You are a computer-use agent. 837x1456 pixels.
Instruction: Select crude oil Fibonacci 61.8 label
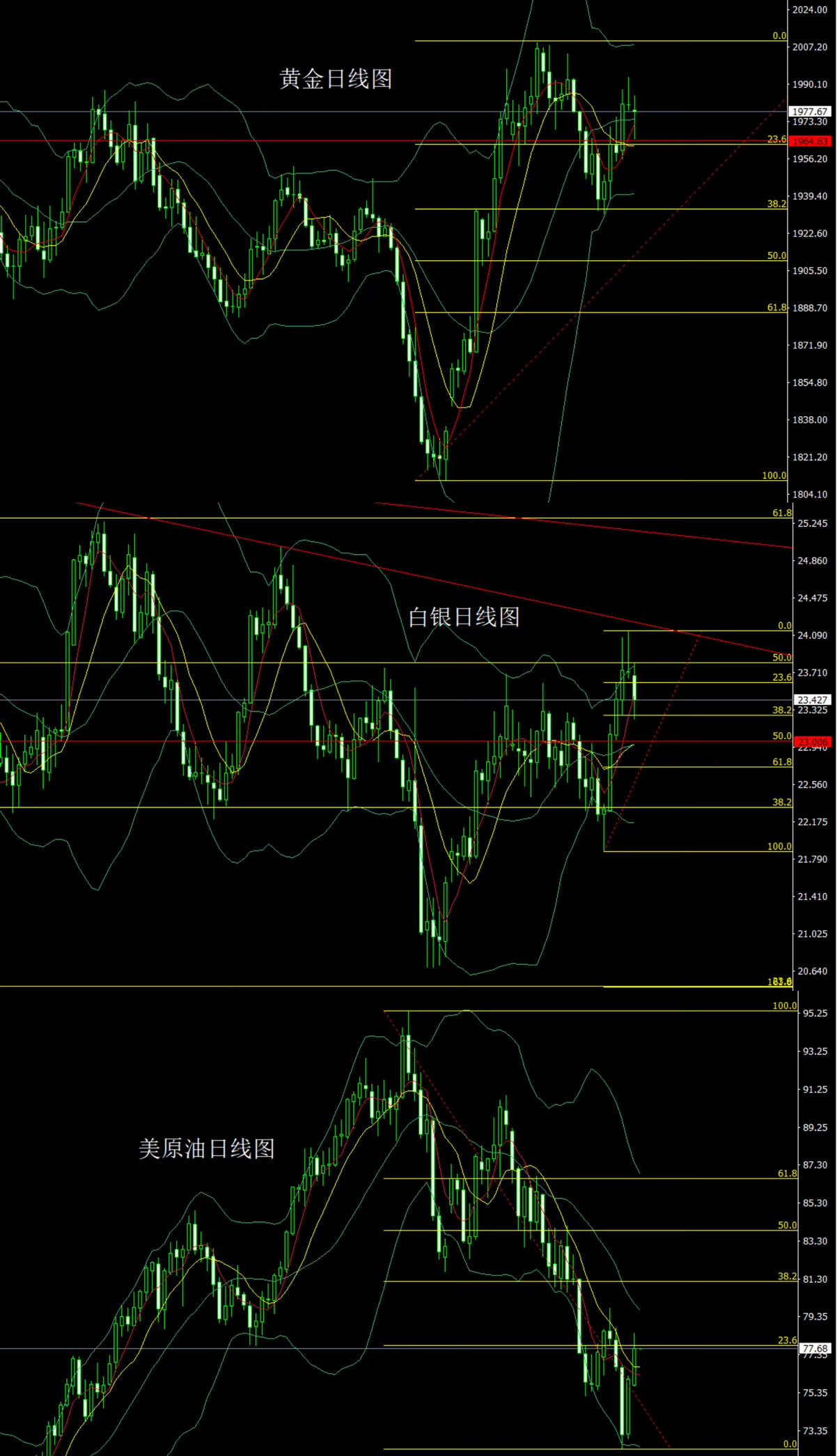point(787,1173)
